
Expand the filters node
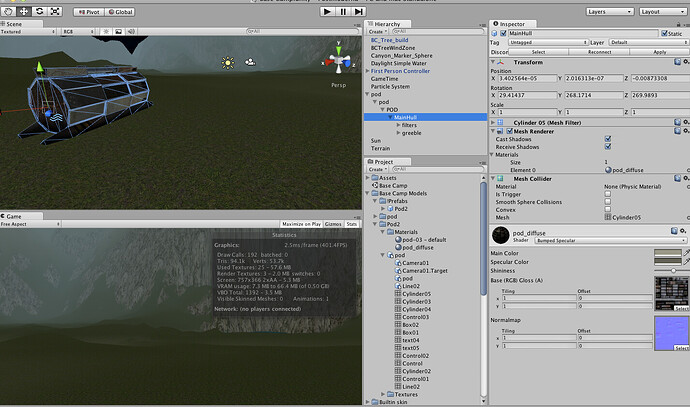pyautogui.click(x=398, y=125)
